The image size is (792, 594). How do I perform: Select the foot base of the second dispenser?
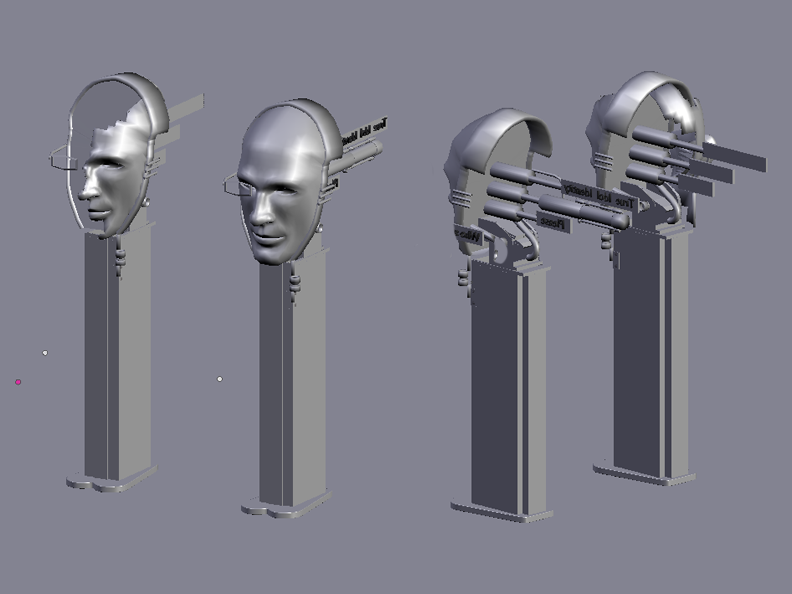286,504
